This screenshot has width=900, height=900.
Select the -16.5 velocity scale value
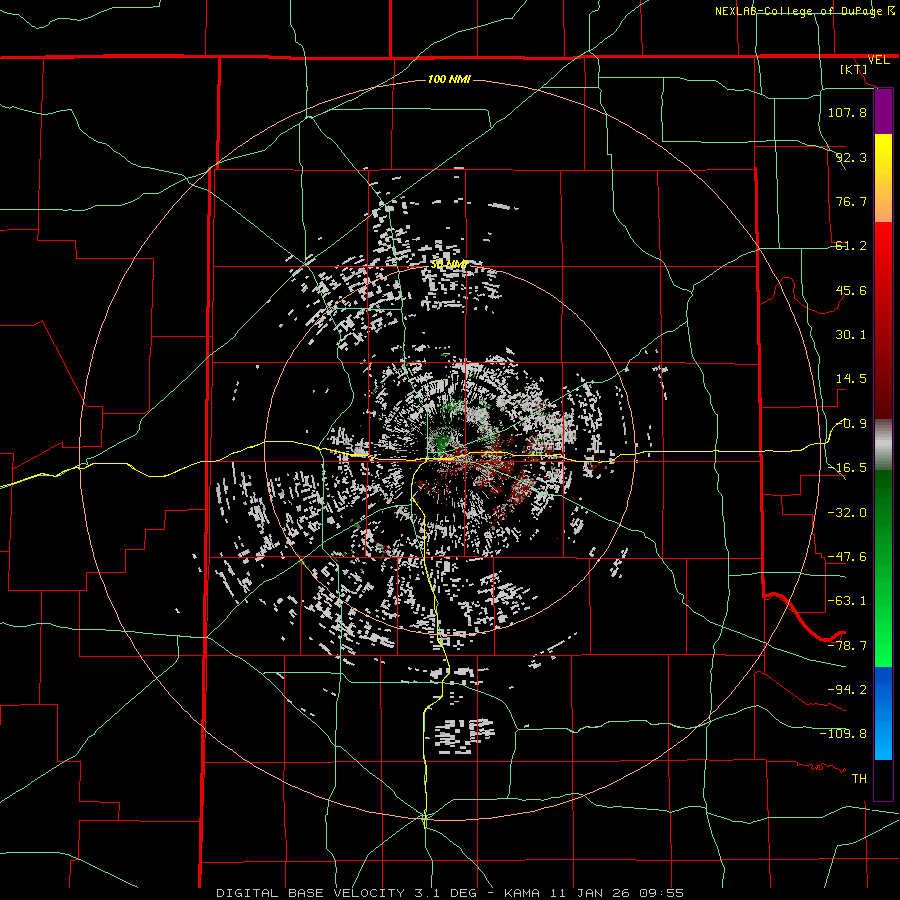(847, 468)
